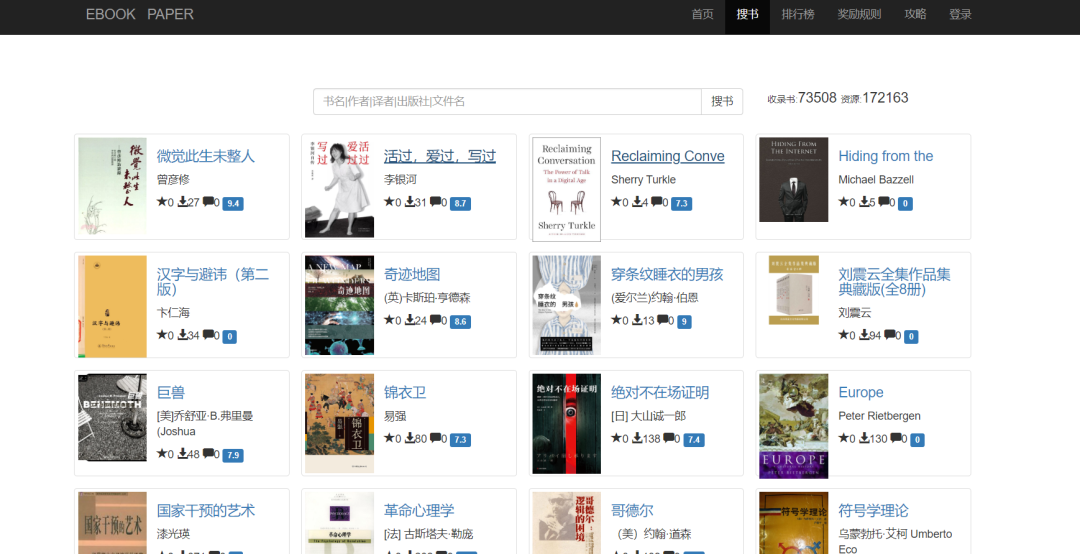1080x554 pixels.
Task: Open book title Europe
Action: pyautogui.click(x=861, y=393)
